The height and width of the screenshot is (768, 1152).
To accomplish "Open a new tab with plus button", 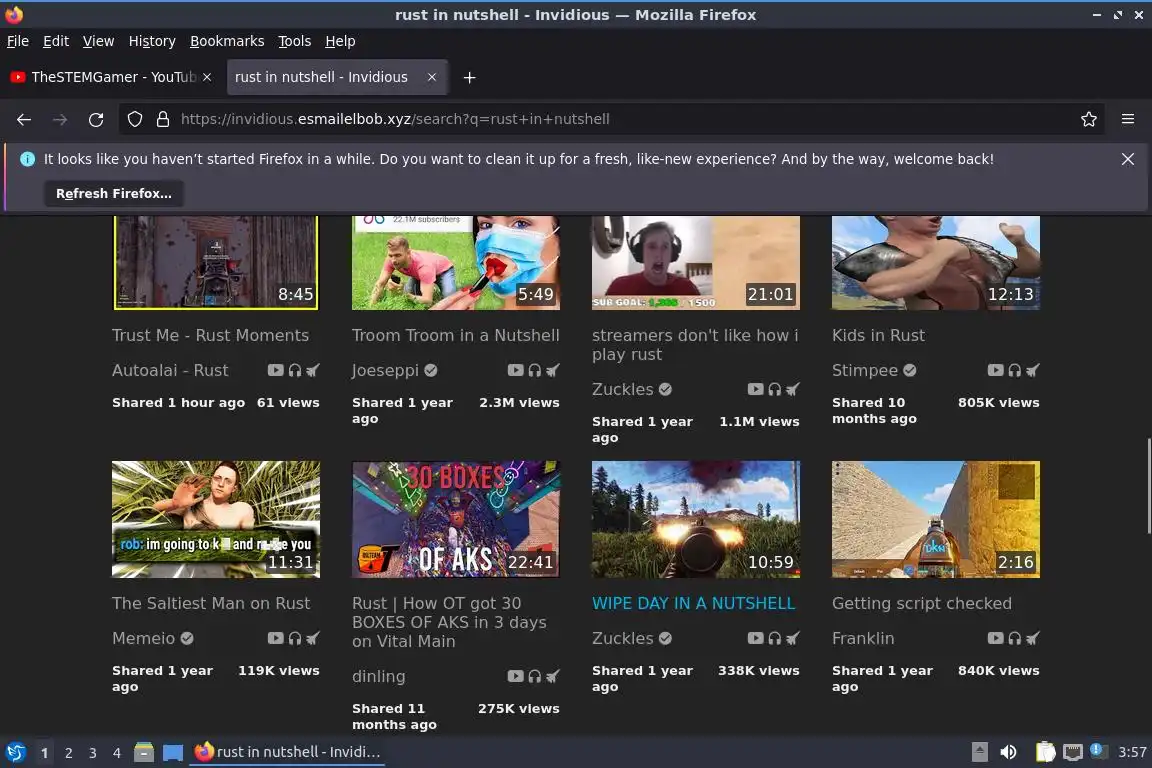I will coord(469,77).
